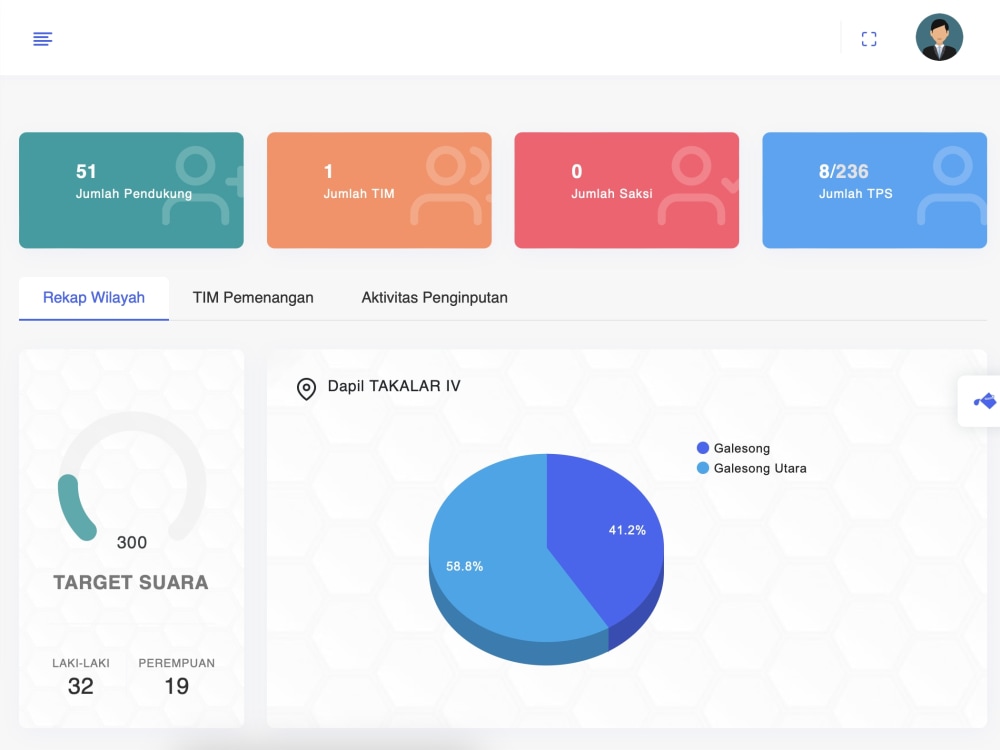Click the target suara gauge arc
The height and width of the screenshot is (750, 1000).
coord(132,476)
